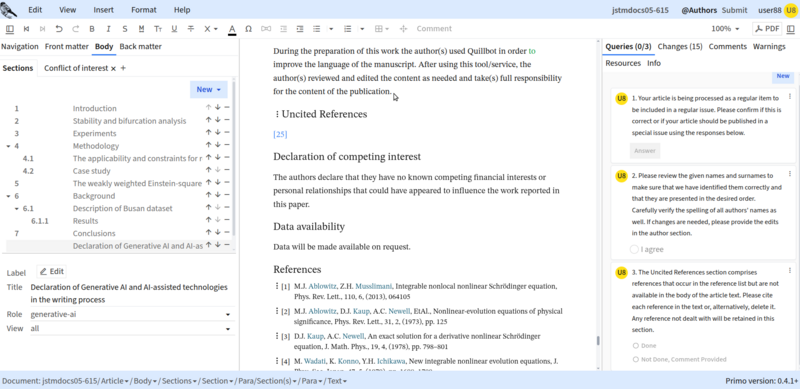Open handle menu for reference [1]
Screen dimensions: 800x389
coord(277,286)
